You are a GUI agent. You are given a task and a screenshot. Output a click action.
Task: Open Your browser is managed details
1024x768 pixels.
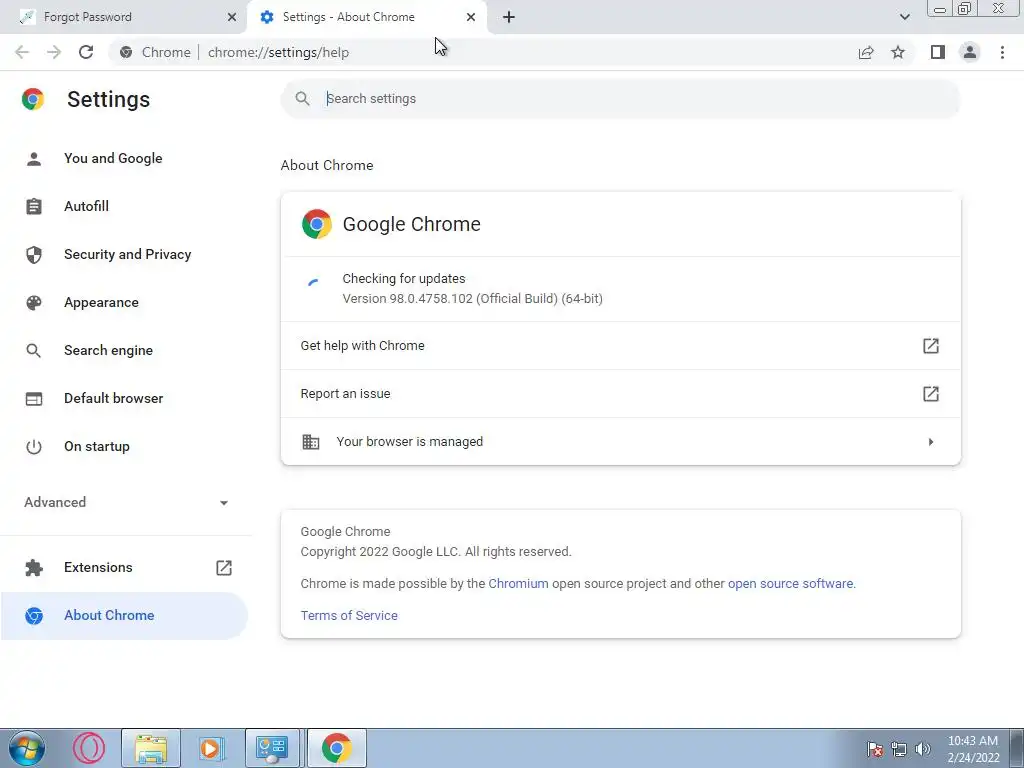620,442
